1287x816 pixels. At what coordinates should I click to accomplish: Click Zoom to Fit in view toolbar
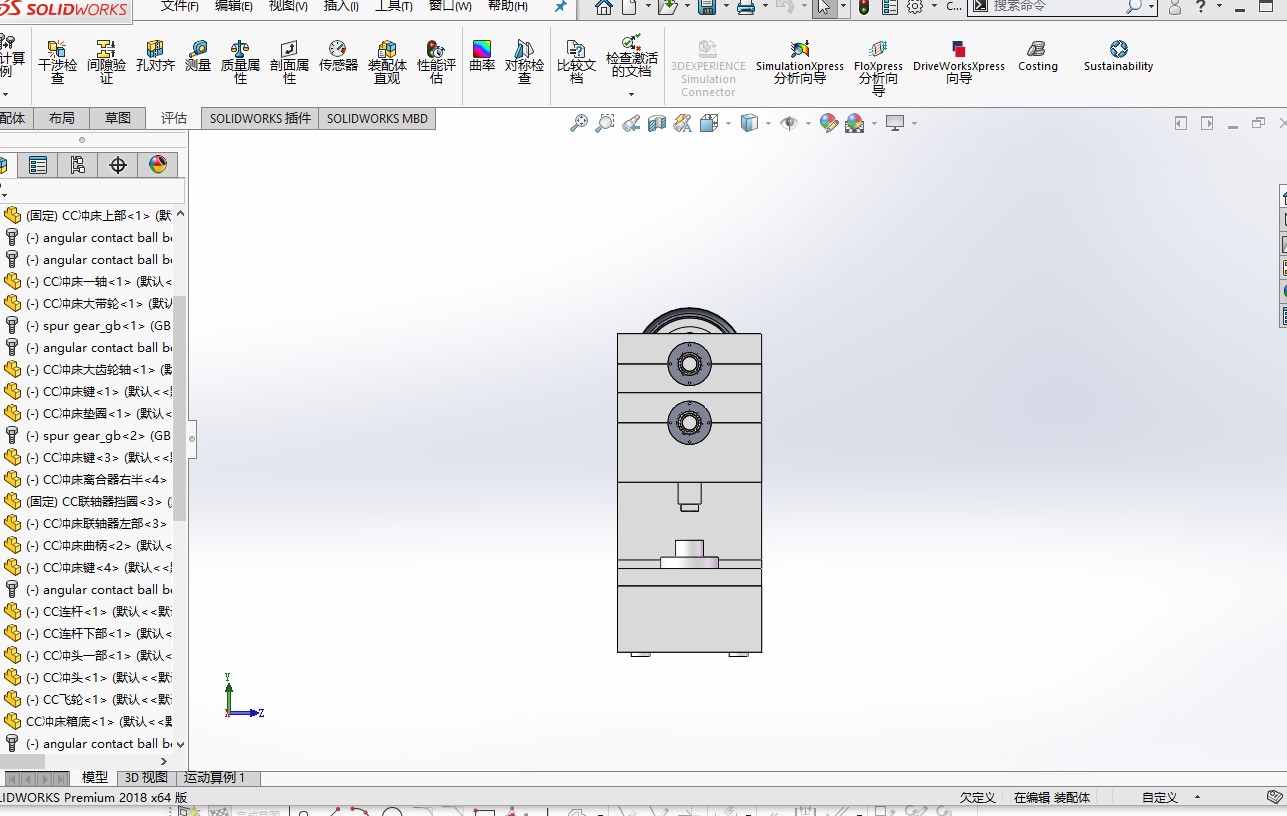tap(578, 123)
